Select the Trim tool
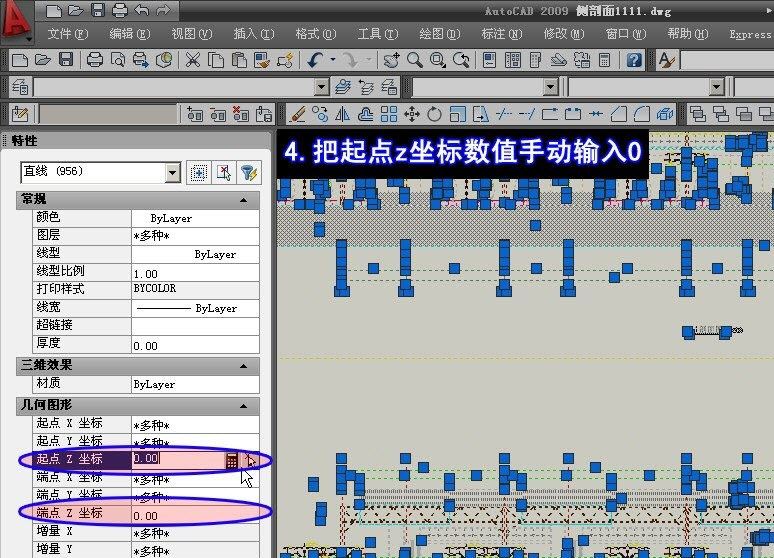Viewport: 774px width, 558px height. (503, 114)
